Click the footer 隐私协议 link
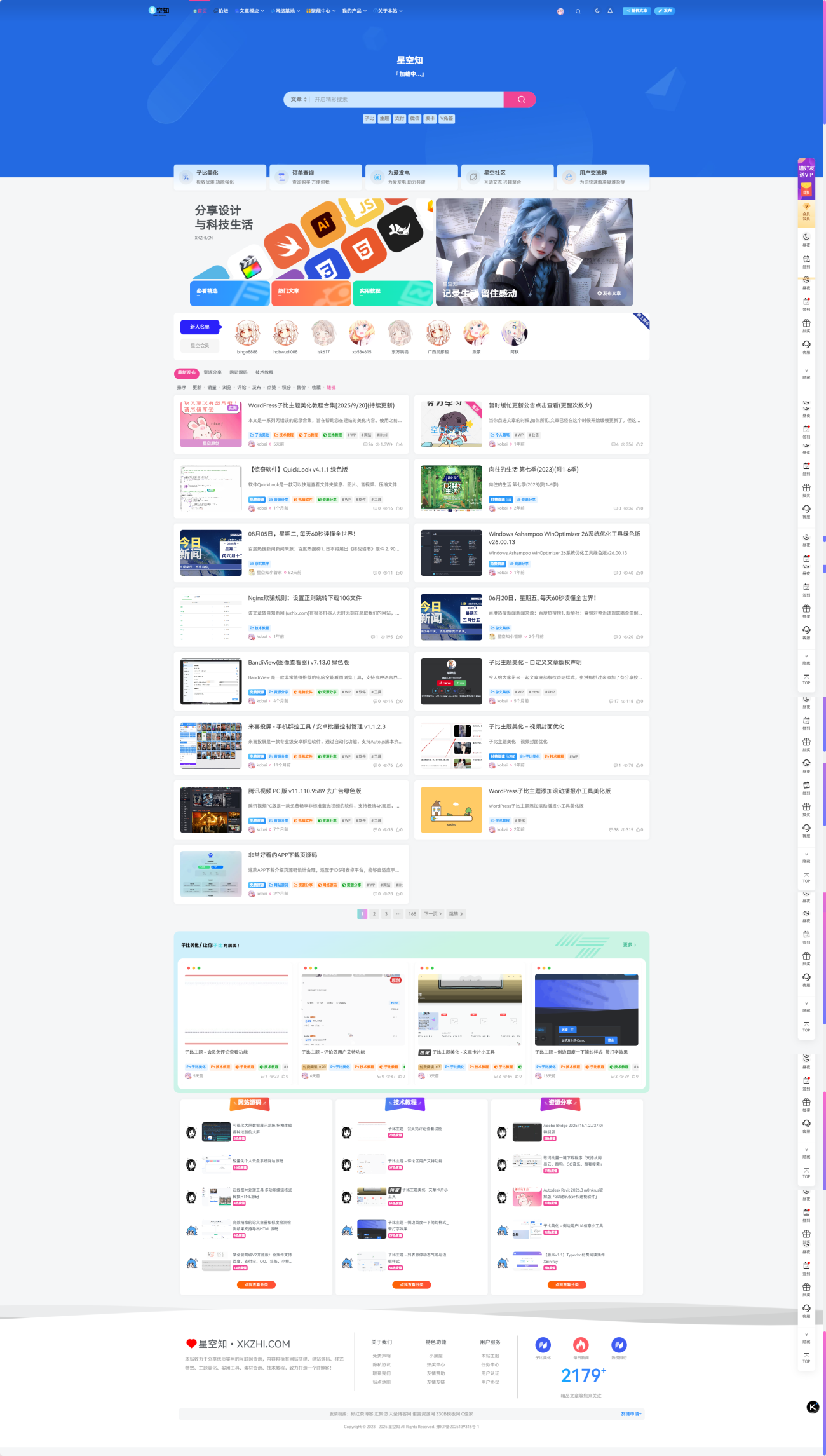The image size is (826, 1456). (x=381, y=1365)
